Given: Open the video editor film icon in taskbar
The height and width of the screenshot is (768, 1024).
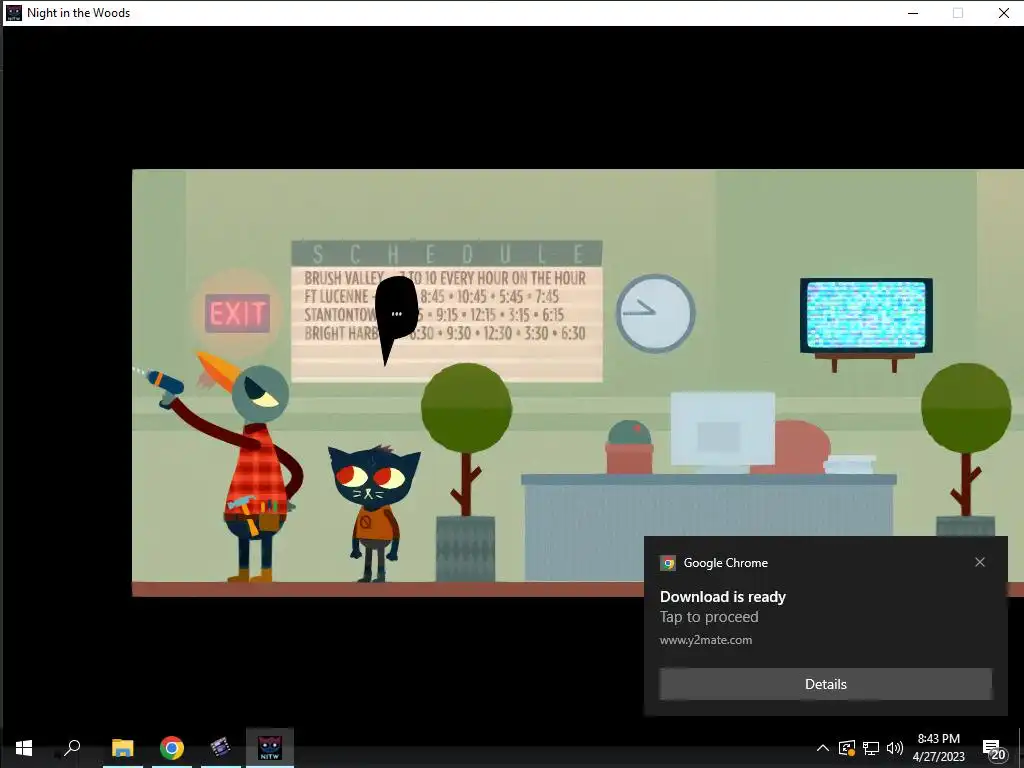Looking at the screenshot, I should [221, 748].
